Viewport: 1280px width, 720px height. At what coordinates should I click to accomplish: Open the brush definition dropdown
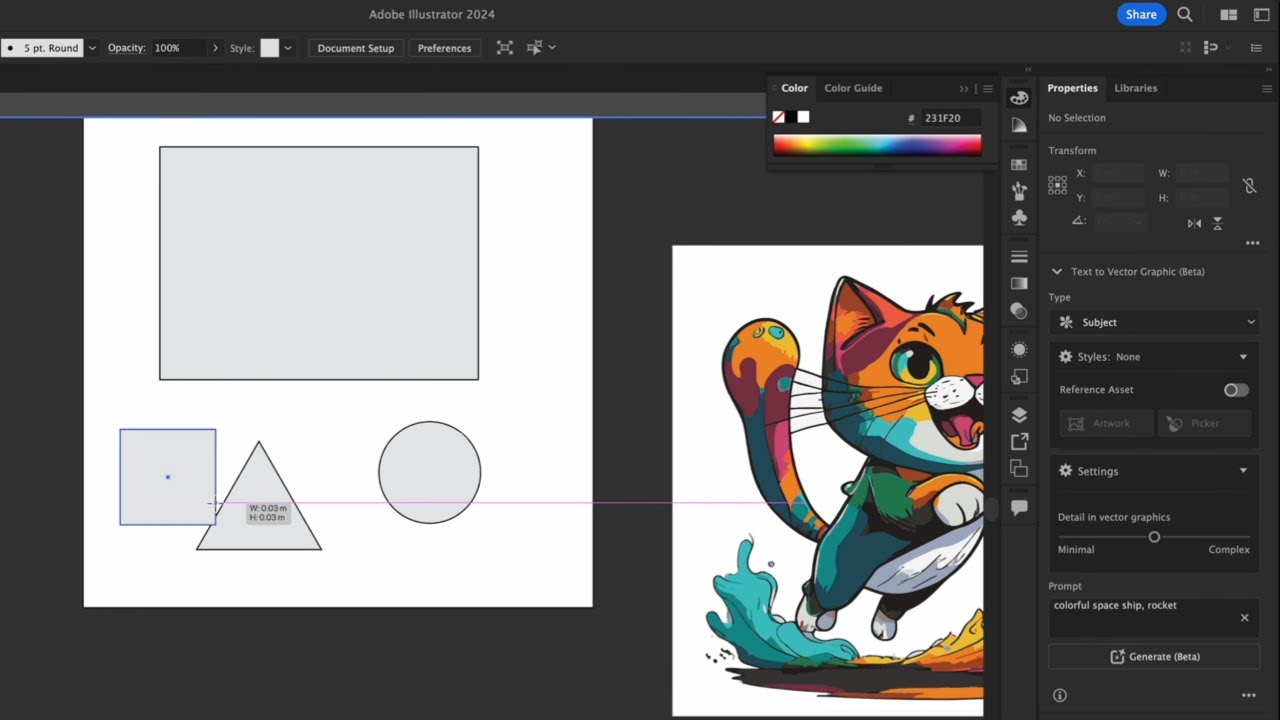coord(93,48)
